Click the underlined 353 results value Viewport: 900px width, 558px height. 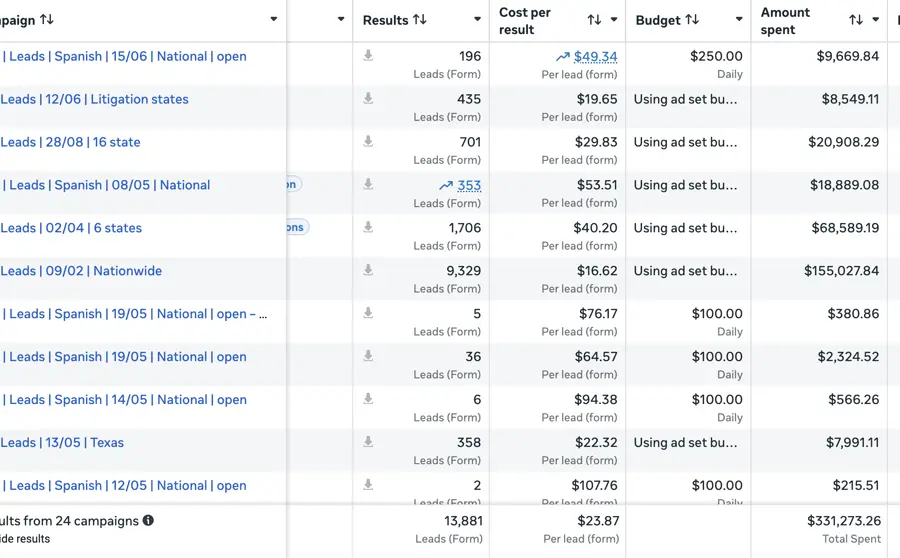tap(469, 185)
